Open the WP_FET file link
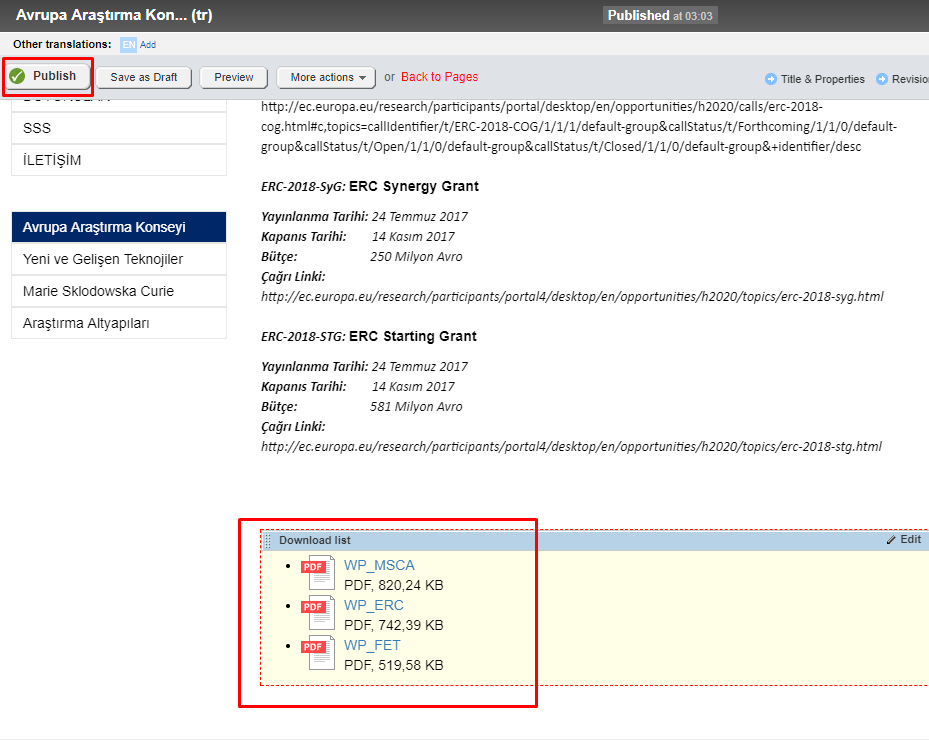Screen dimensions: 929x741 click(x=372, y=646)
